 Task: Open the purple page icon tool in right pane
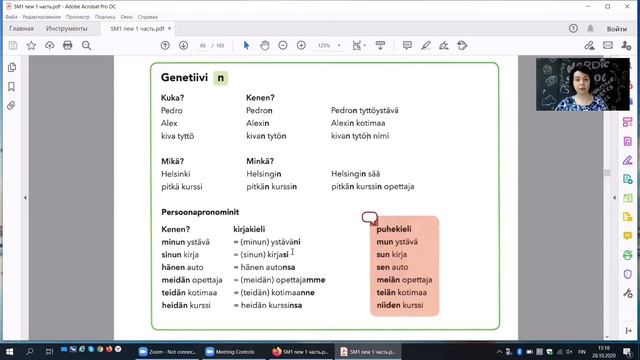pos(627,141)
